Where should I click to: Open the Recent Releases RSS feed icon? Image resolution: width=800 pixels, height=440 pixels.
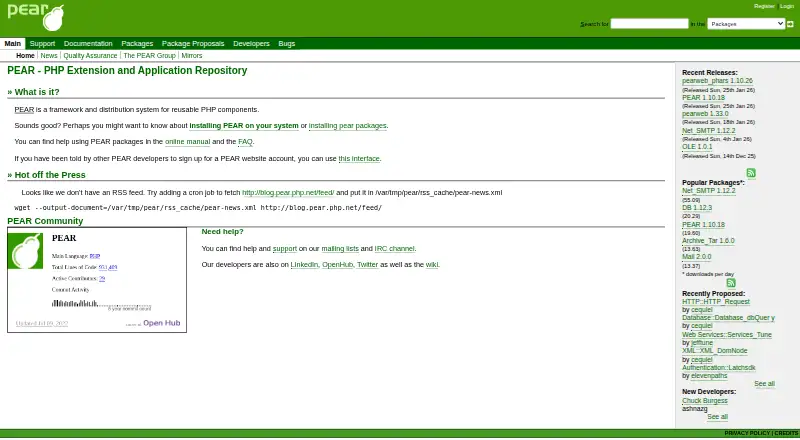point(751,173)
